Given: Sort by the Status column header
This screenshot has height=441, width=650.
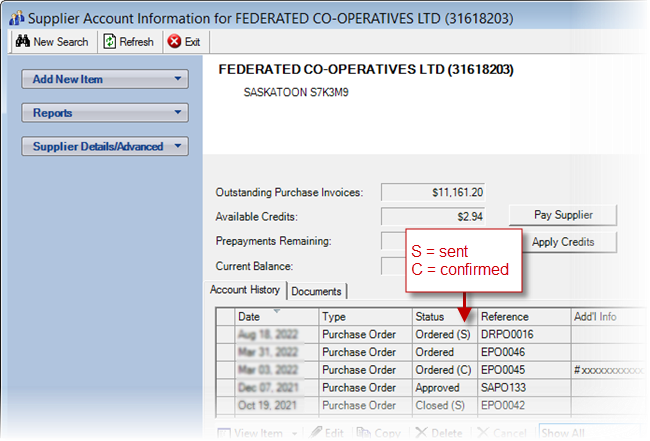Looking at the screenshot, I should point(444,317).
